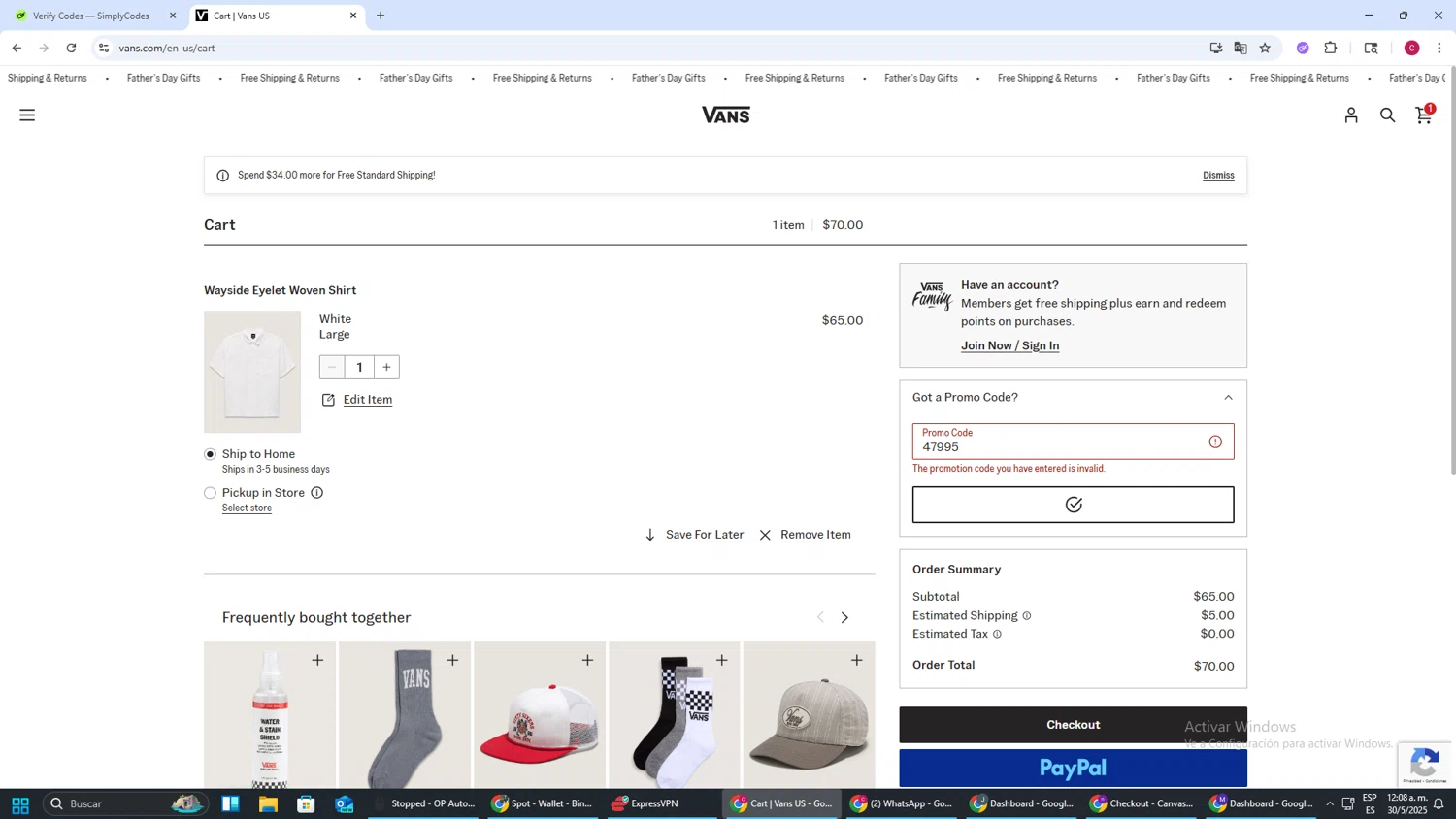Click the promo code apply button
Image resolution: width=1456 pixels, height=819 pixels.
(1073, 505)
